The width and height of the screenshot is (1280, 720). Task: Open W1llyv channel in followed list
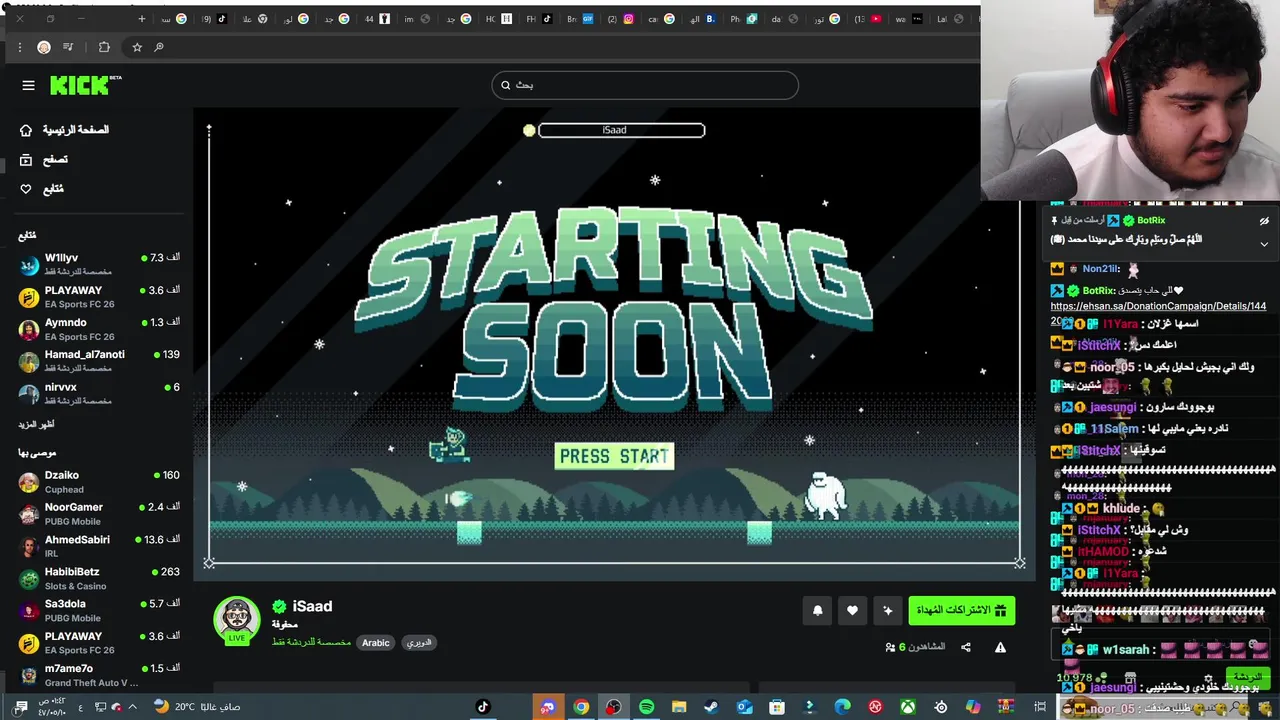tap(99, 264)
